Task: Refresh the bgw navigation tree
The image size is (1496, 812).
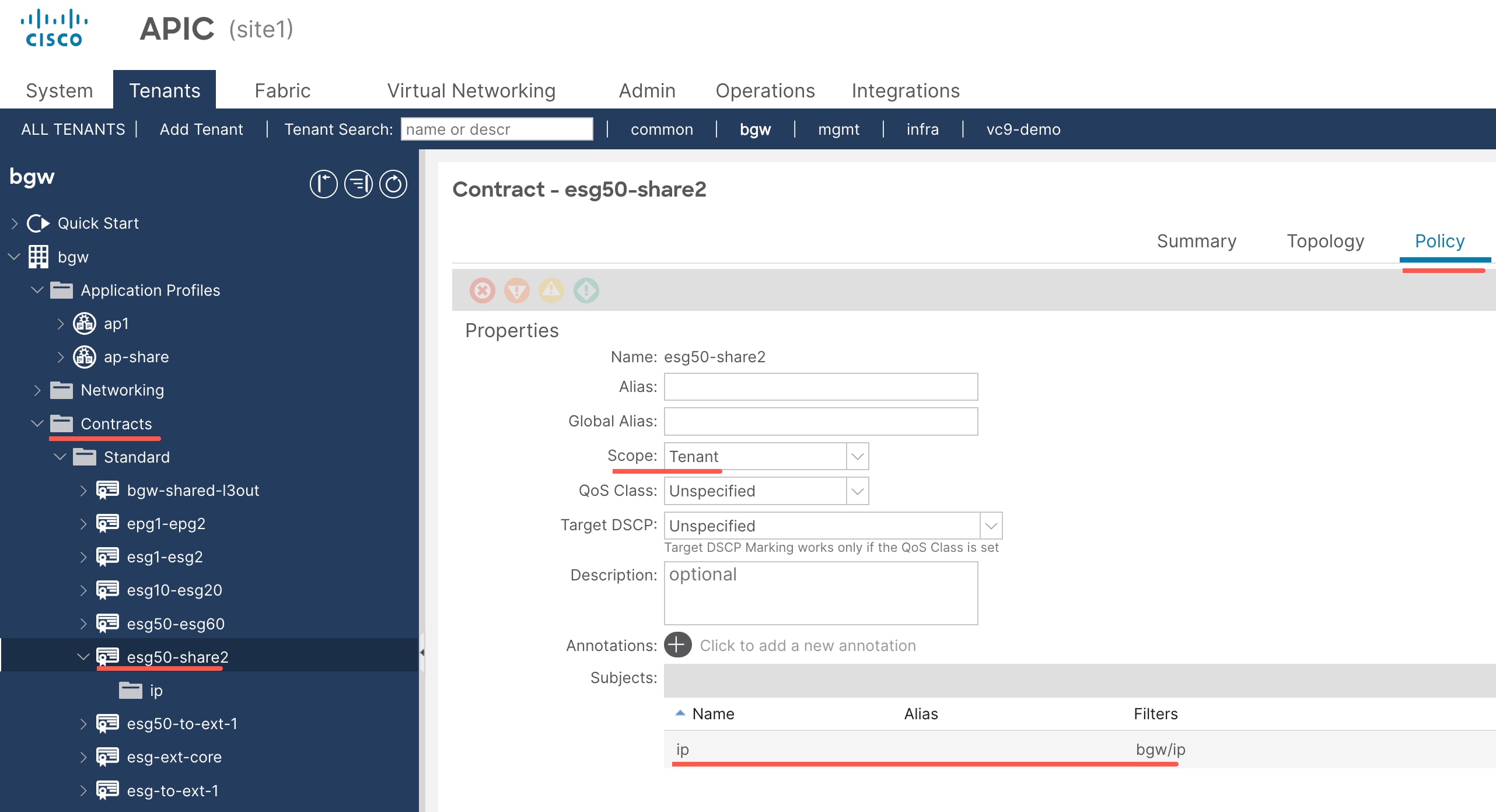Action: 393,184
